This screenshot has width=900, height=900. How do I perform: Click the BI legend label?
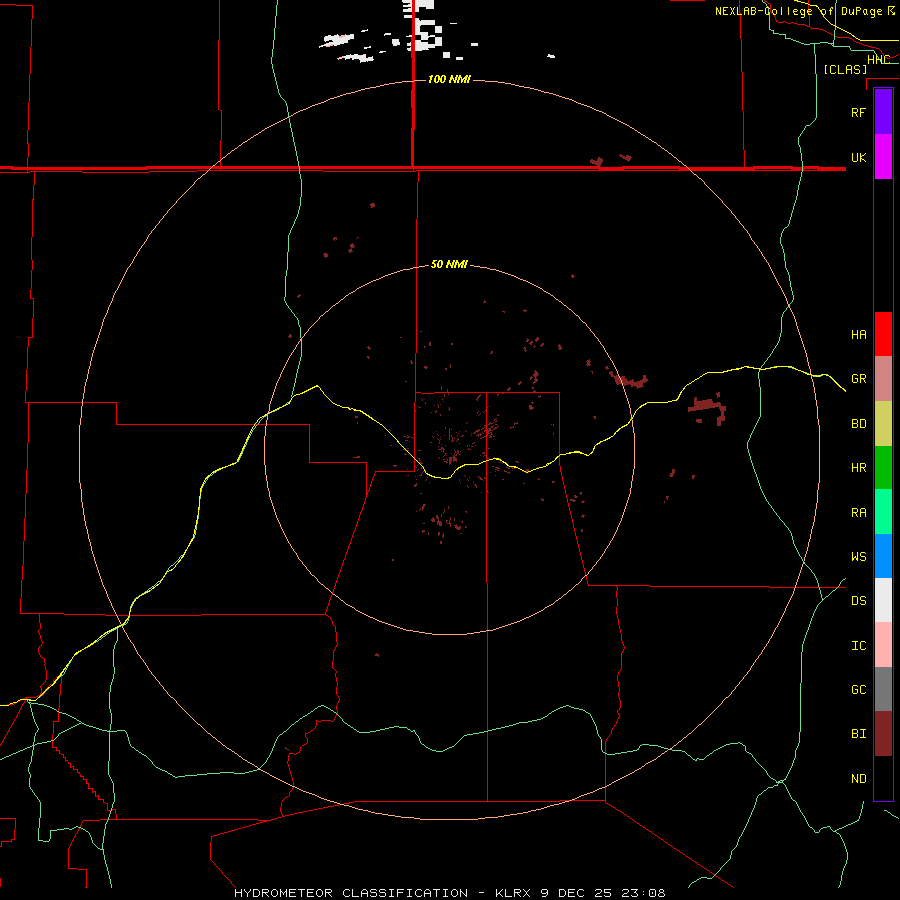coord(858,734)
